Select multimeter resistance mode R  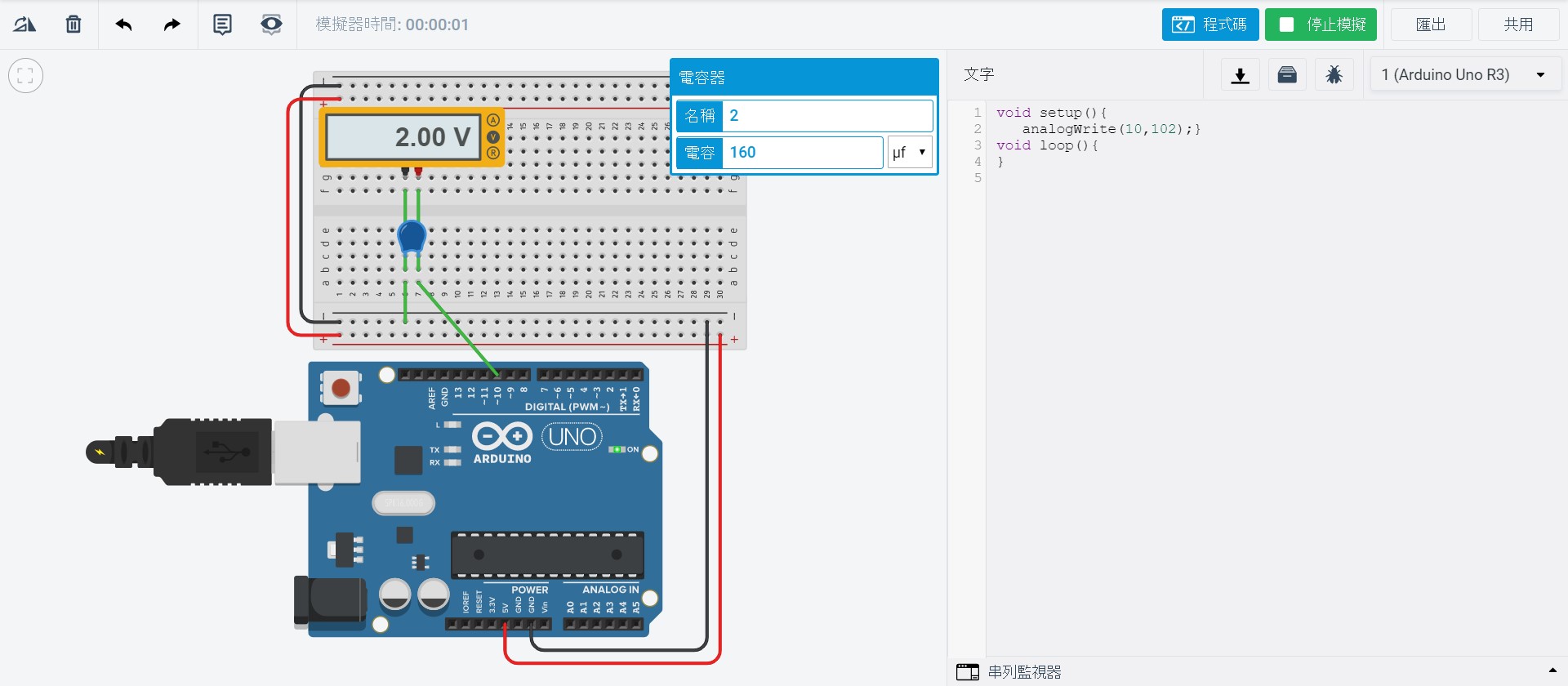(x=492, y=153)
